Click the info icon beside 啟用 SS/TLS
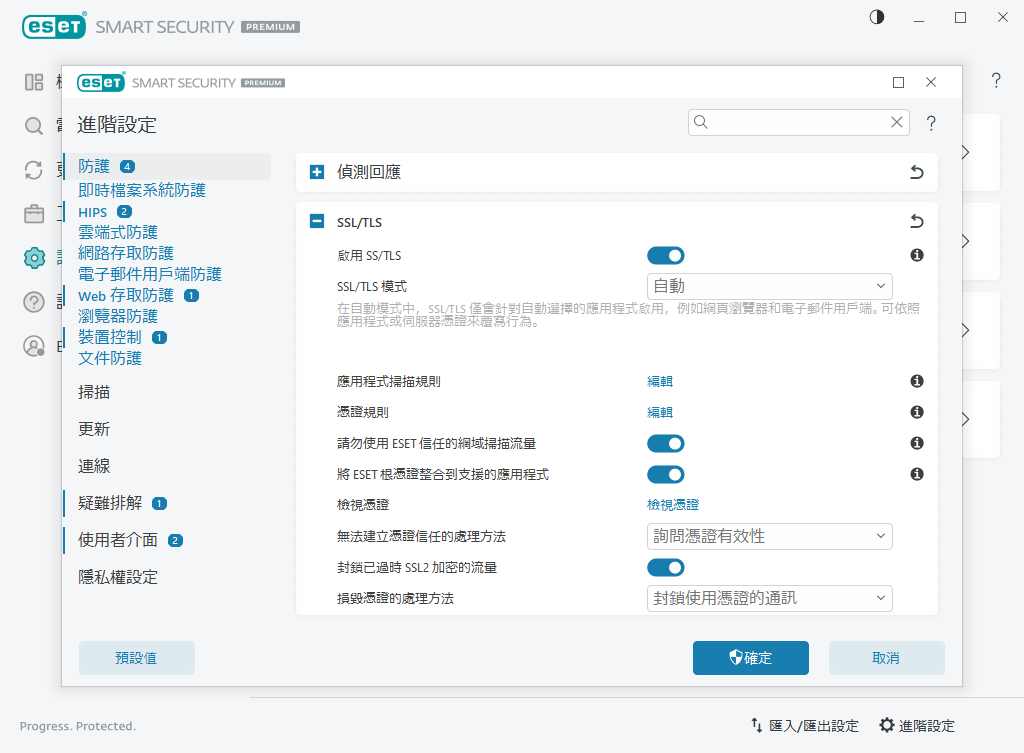 tap(916, 255)
